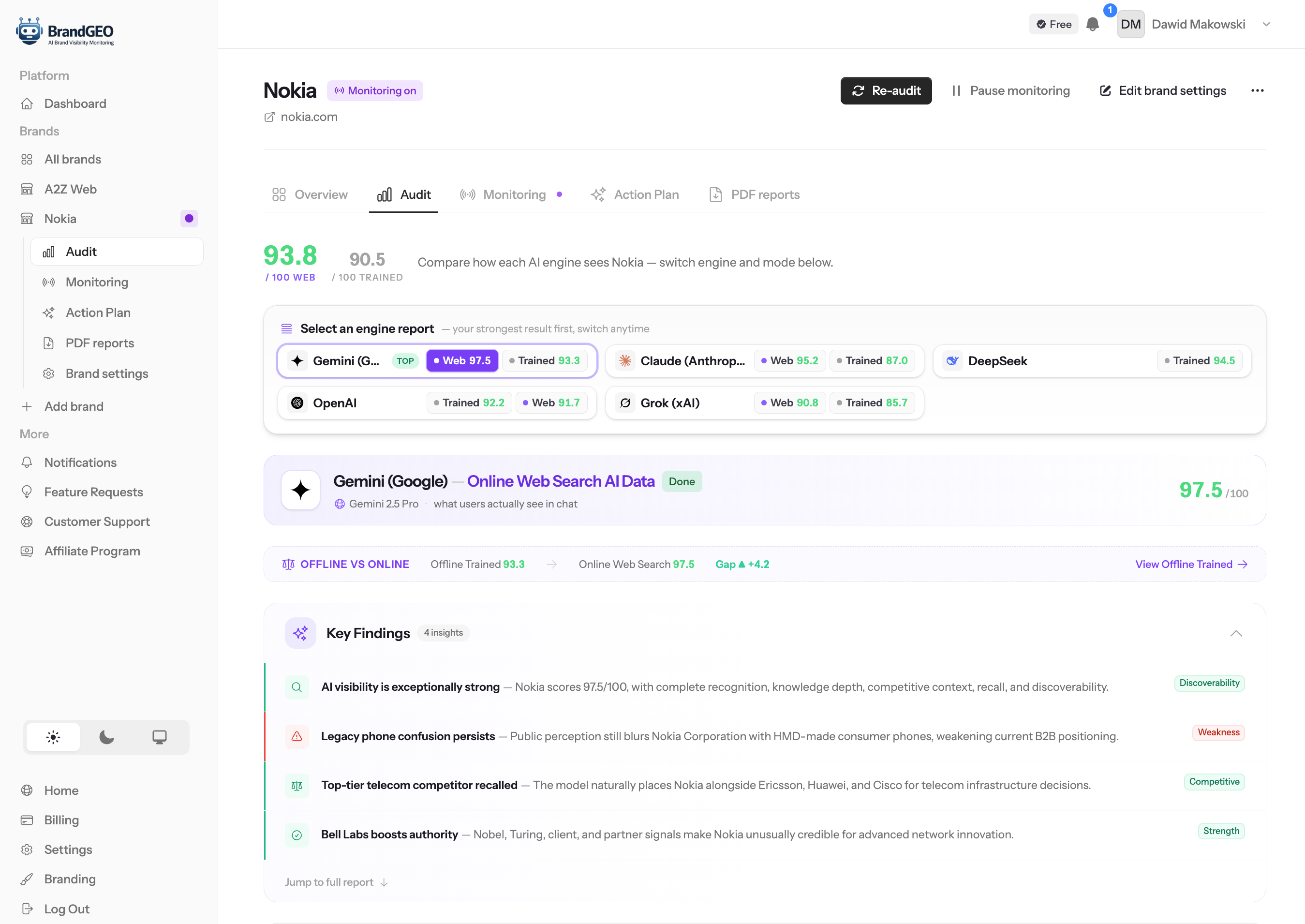Select Gemini Web 97.5 report
The height and width of the screenshot is (924, 1305).
(462, 361)
